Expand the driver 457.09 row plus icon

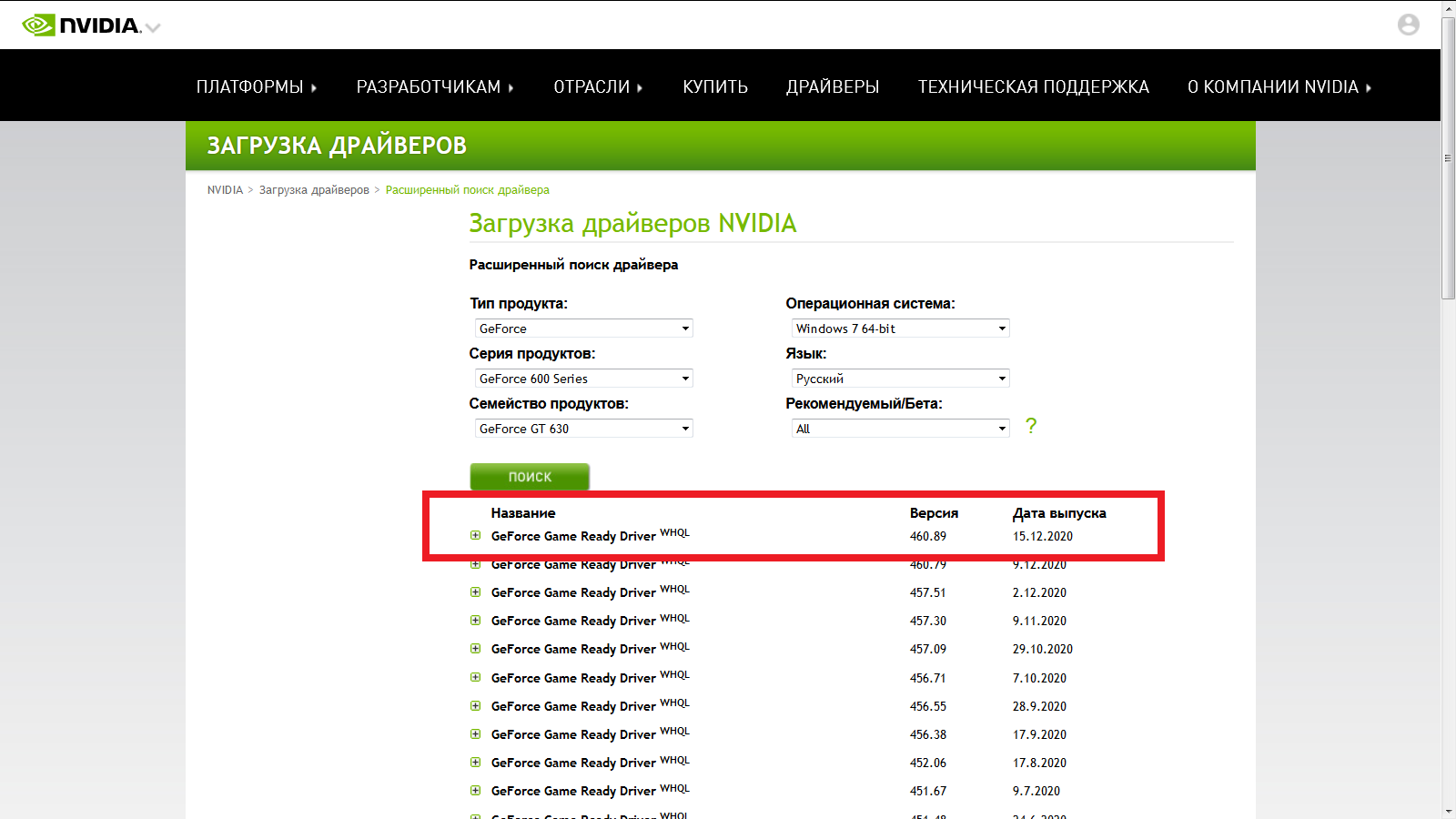click(x=475, y=648)
